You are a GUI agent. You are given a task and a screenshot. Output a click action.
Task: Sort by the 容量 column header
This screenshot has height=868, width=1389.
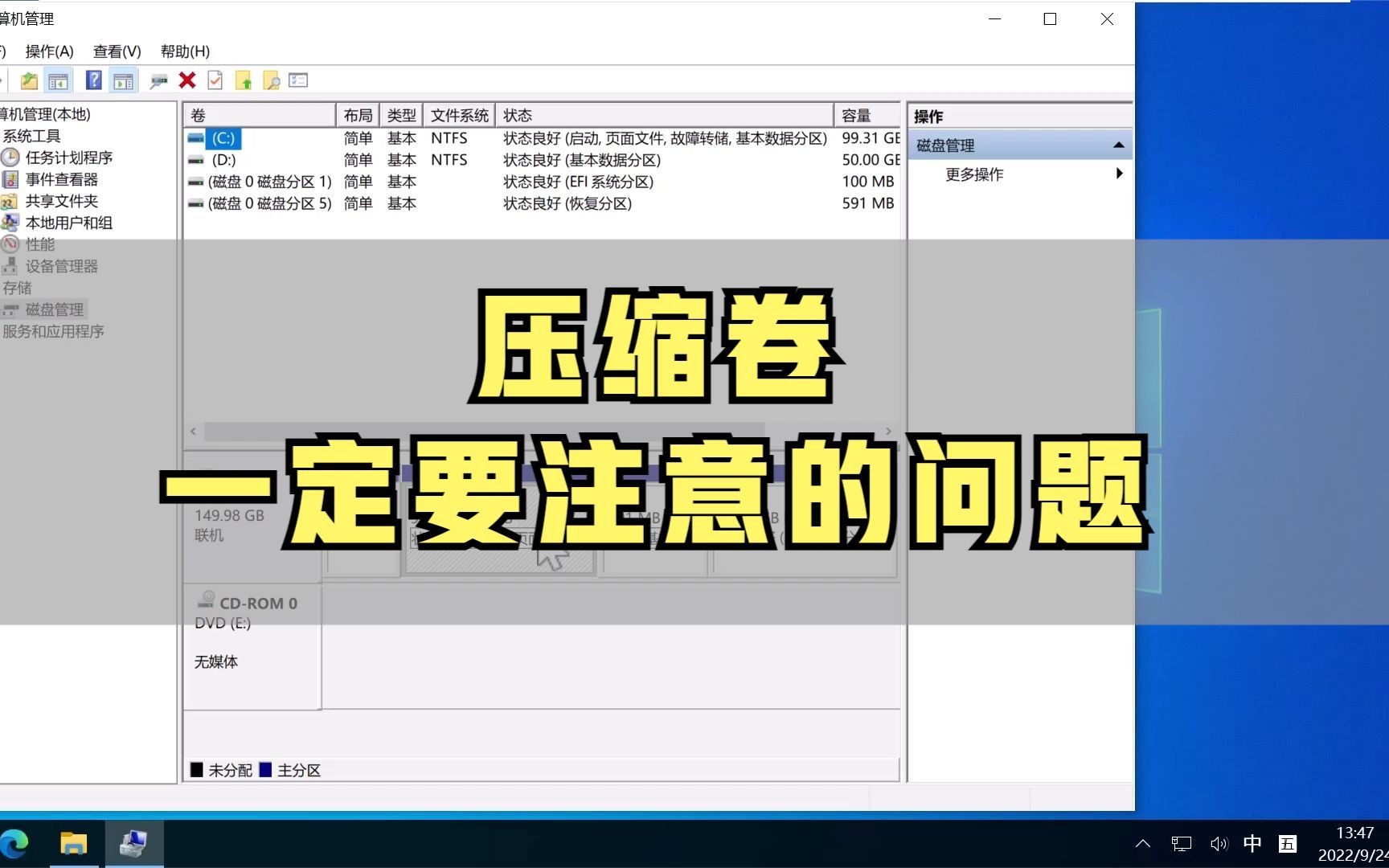[867, 116]
